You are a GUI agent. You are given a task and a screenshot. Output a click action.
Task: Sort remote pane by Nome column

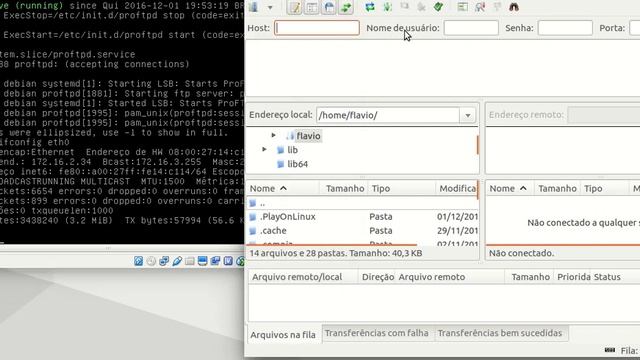coord(509,188)
